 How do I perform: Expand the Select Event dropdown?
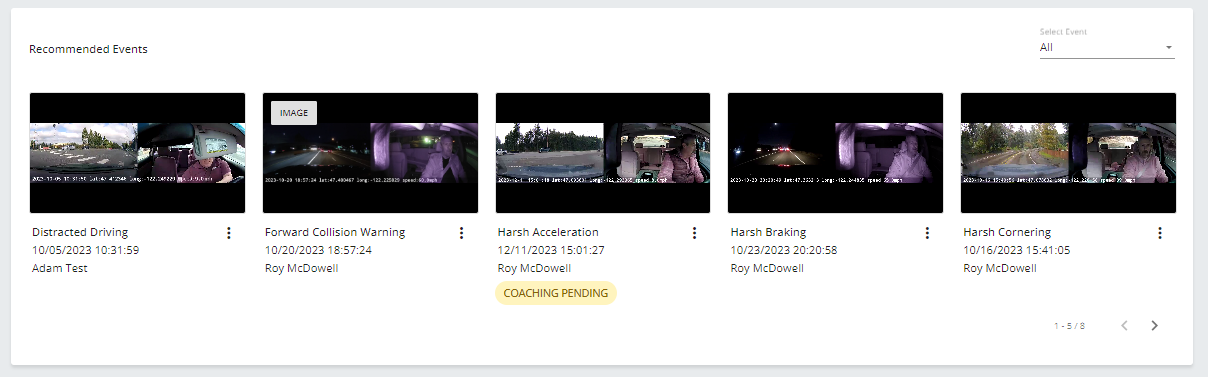click(x=1107, y=47)
